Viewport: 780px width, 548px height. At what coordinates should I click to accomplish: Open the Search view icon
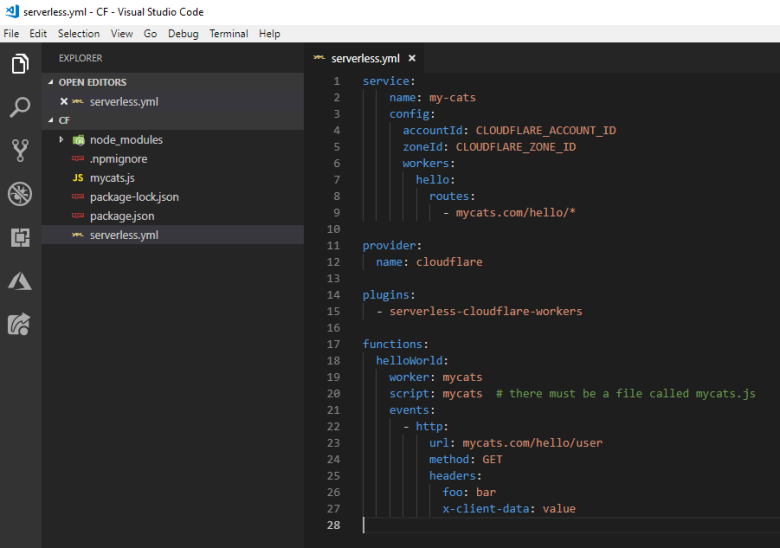(20, 107)
